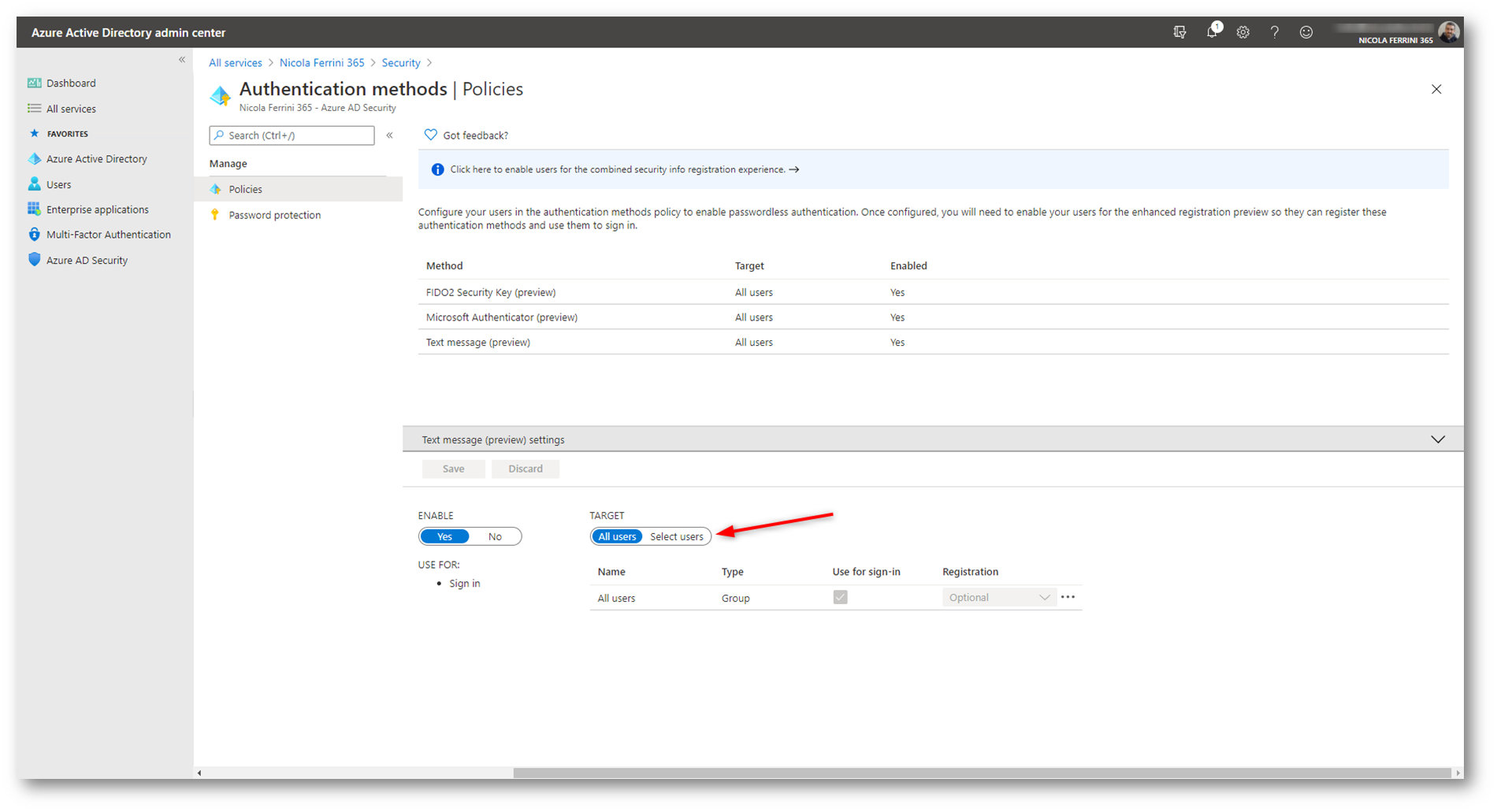Toggle Use for sign-in checkbox for All users
Viewport: 1497px width, 812px height.
[840, 597]
